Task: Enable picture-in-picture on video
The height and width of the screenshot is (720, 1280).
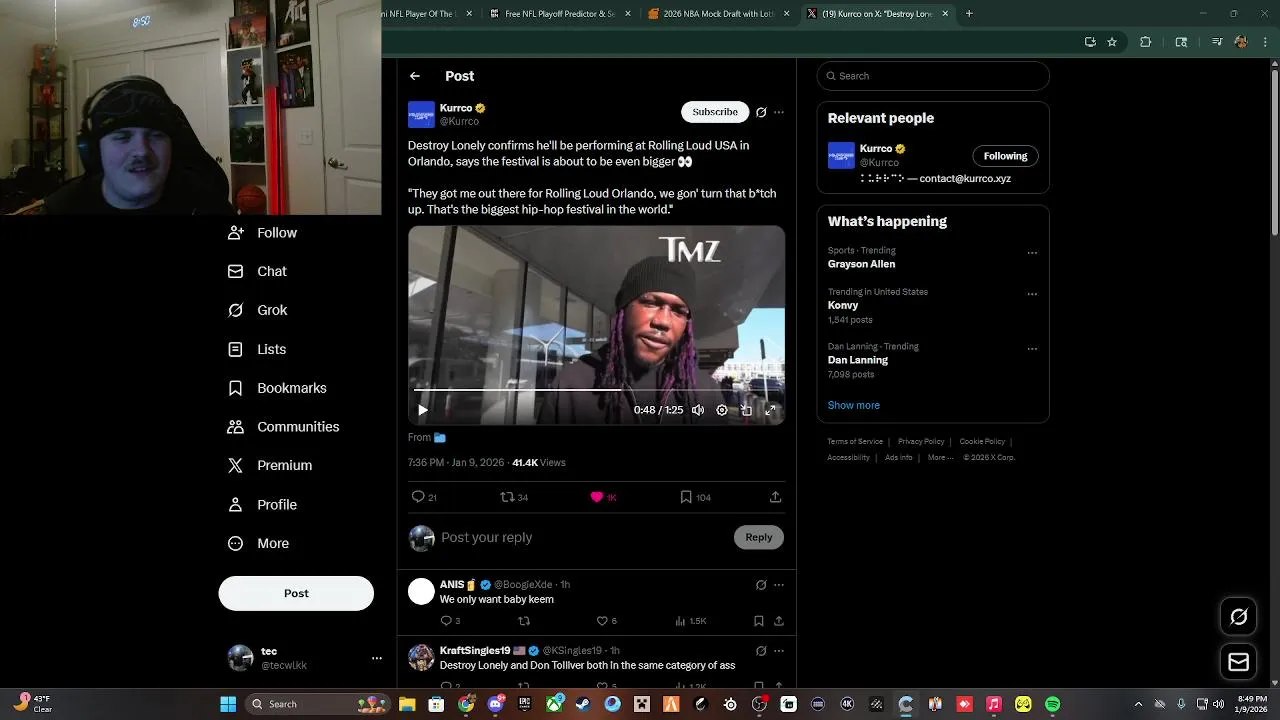Action: 746,410
